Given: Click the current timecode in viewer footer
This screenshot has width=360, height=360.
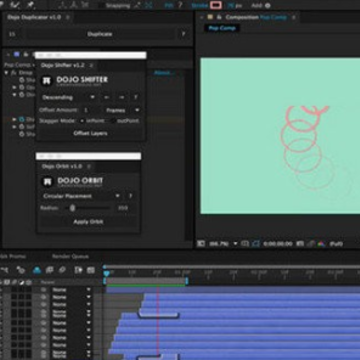Looking at the screenshot, I should tap(278, 244).
